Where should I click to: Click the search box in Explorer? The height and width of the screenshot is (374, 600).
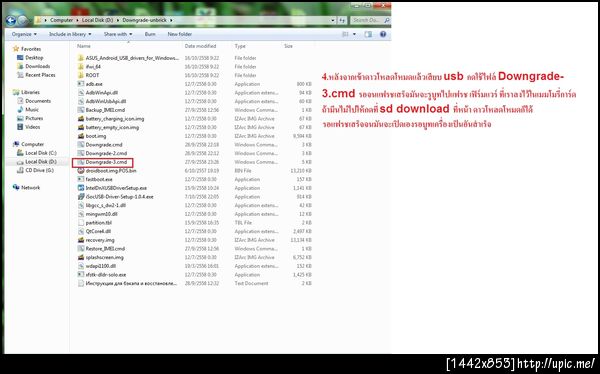coord(370,20)
